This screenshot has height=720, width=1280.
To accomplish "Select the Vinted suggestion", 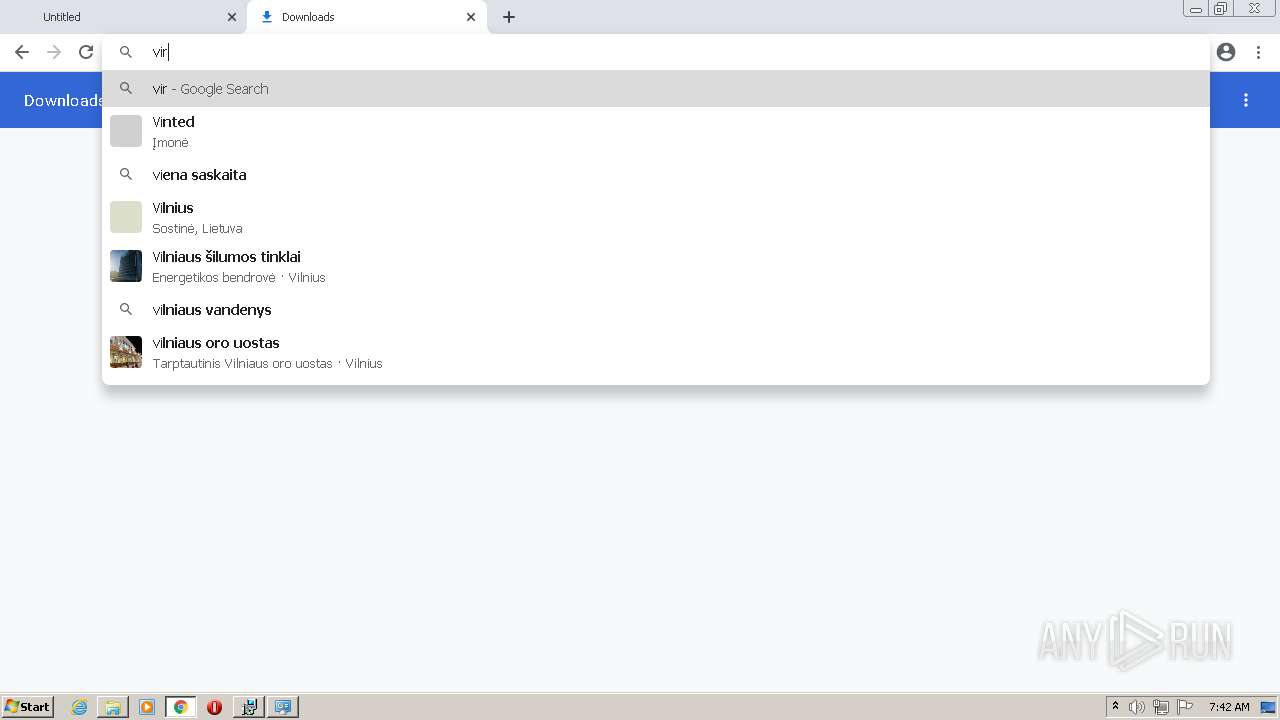I will (x=656, y=131).
